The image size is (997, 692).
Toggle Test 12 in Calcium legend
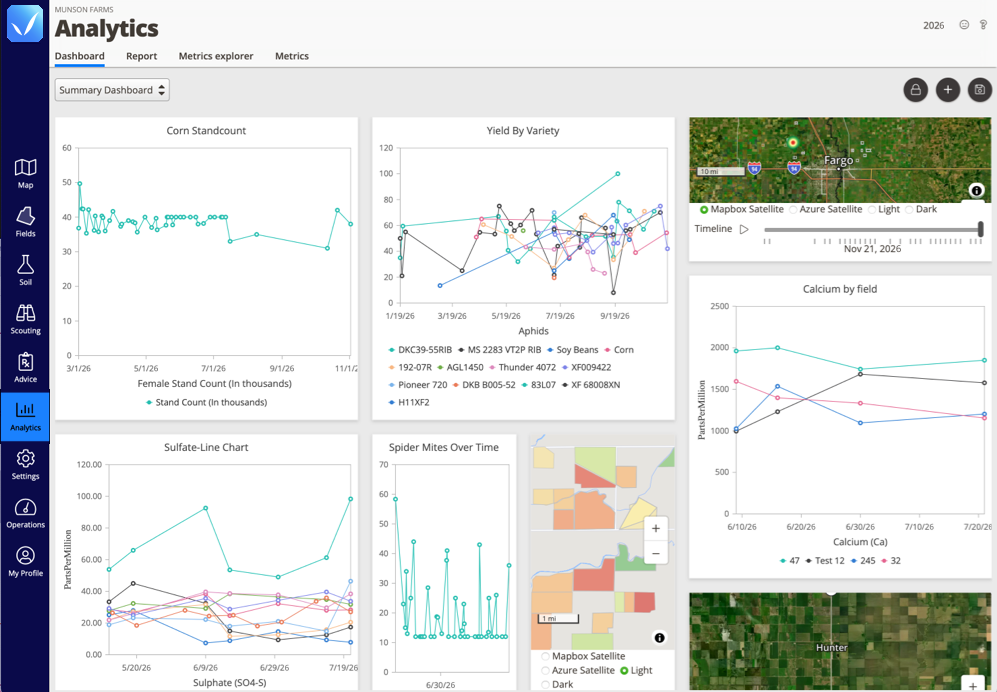(825, 560)
